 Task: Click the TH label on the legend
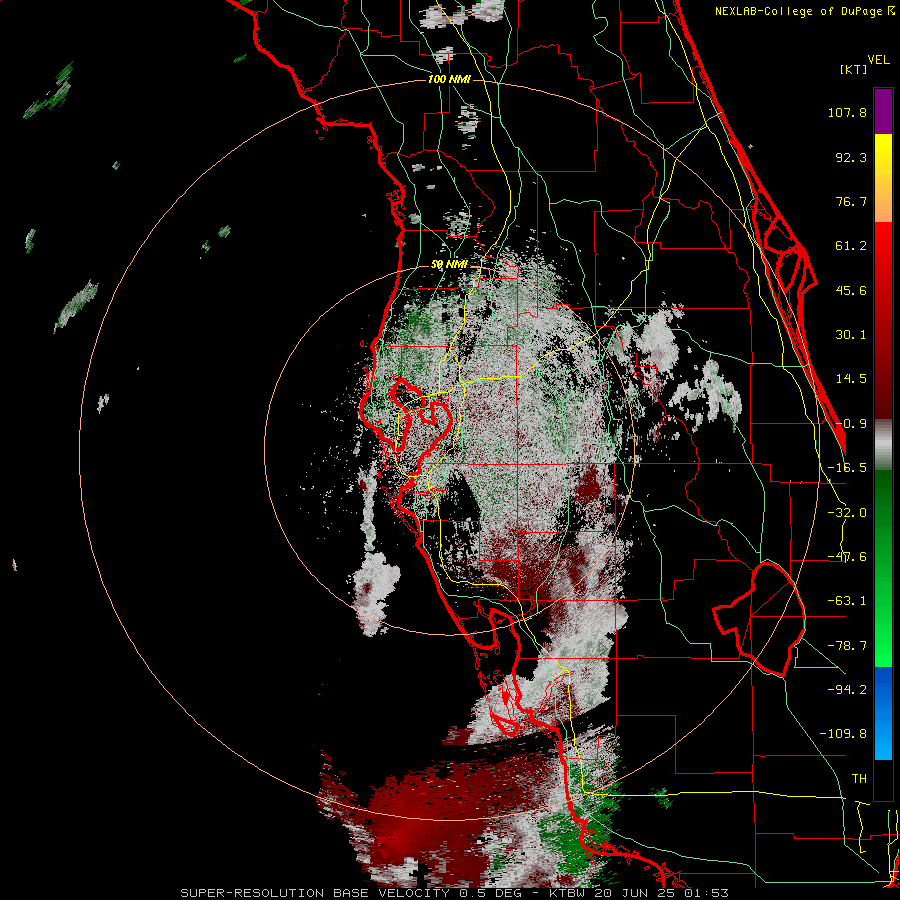click(x=859, y=778)
